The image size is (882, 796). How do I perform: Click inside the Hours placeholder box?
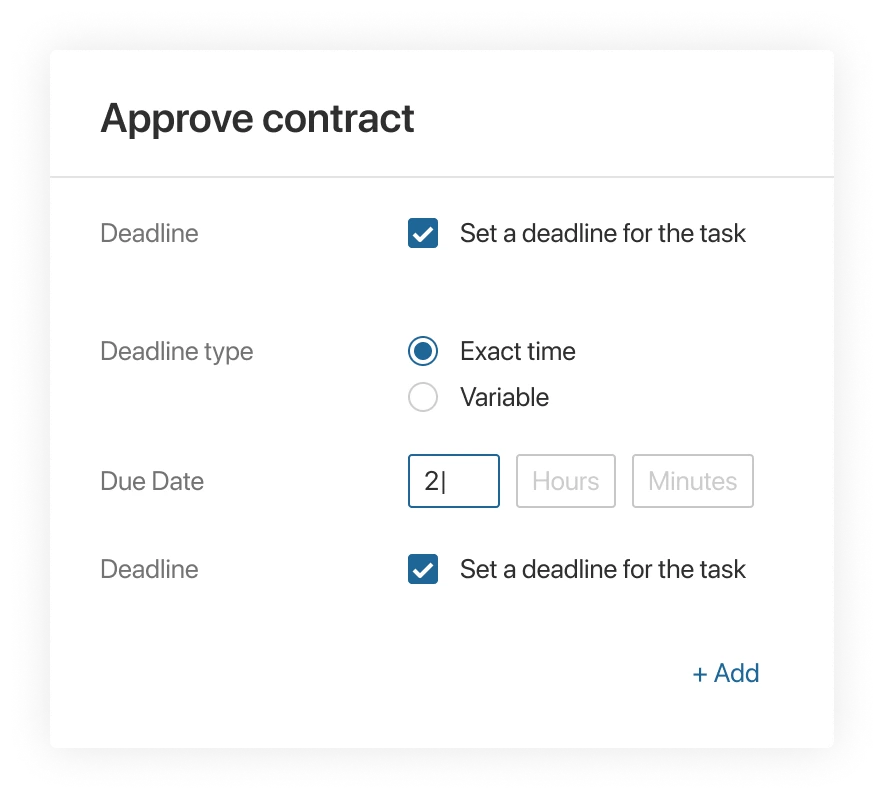565,481
